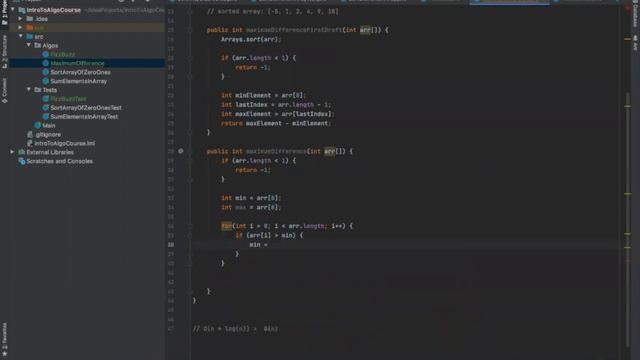Open the Structure tool window tab

click(x=4, y=51)
